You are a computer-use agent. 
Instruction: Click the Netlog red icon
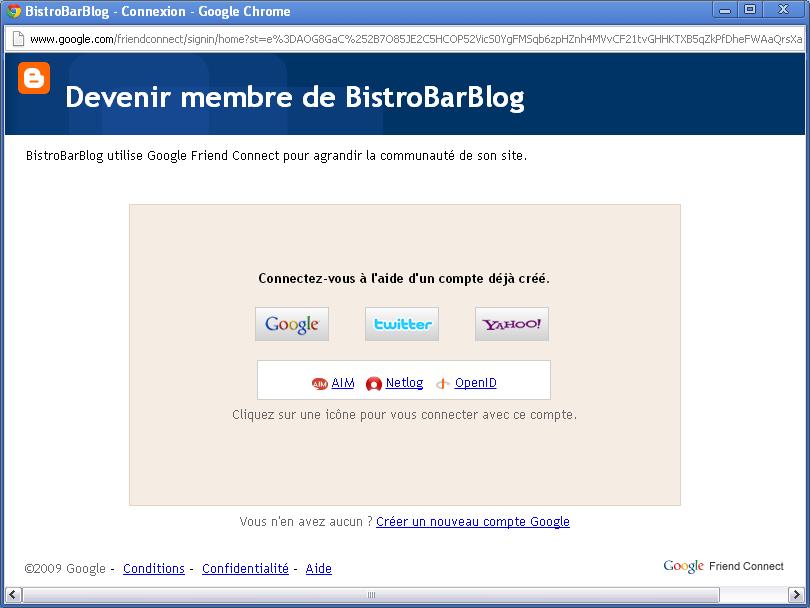(373, 384)
